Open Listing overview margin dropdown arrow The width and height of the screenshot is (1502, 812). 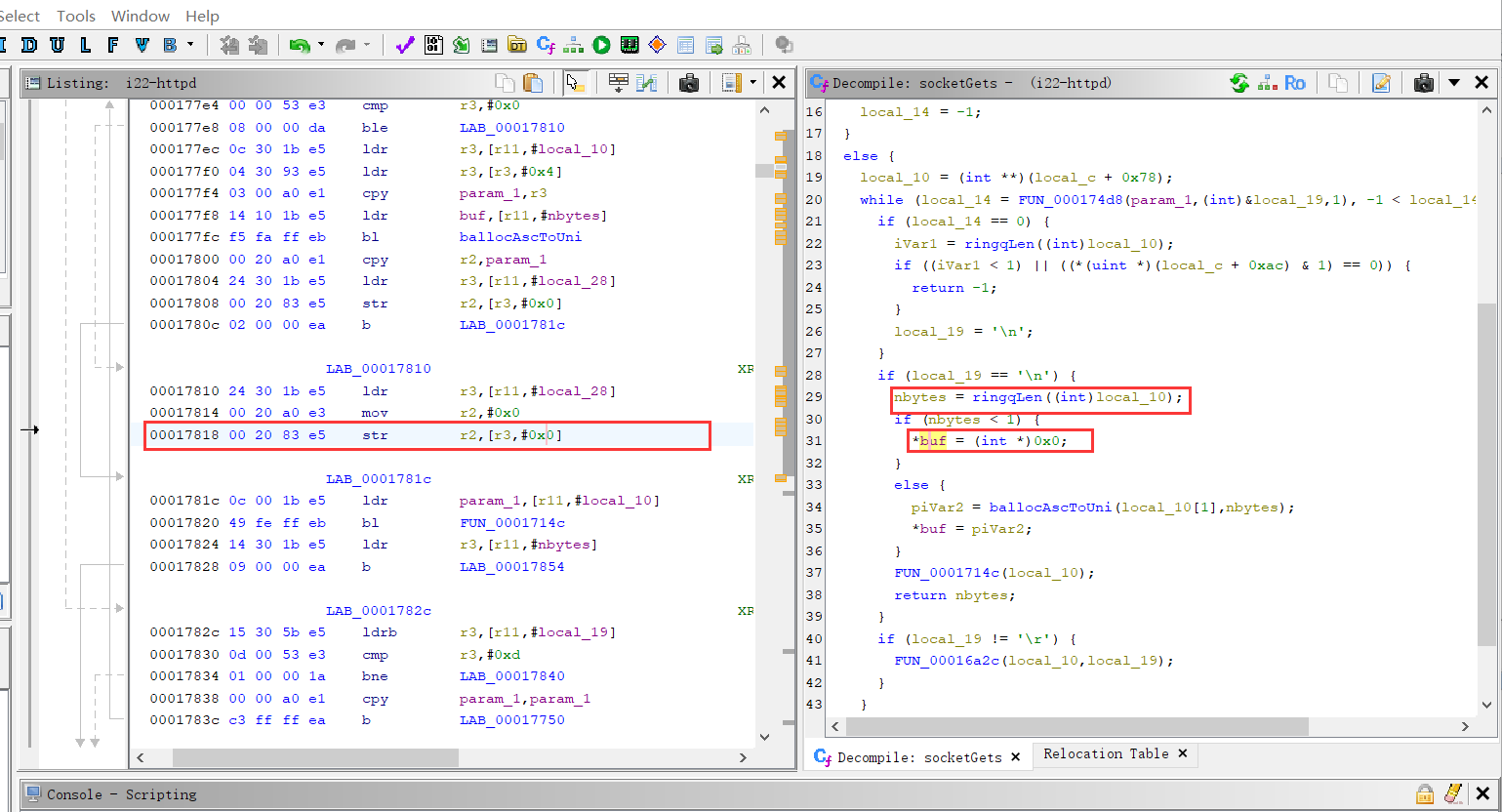coord(752,83)
